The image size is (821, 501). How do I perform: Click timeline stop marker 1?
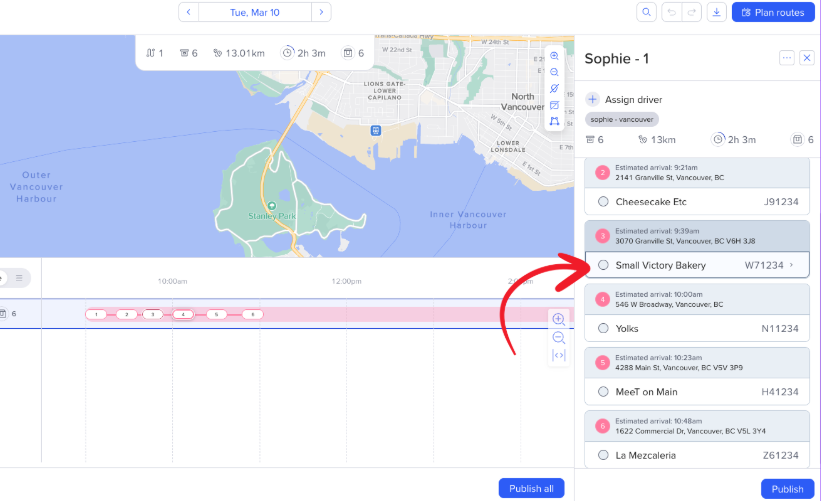pyautogui.click(x=96, y=314)
